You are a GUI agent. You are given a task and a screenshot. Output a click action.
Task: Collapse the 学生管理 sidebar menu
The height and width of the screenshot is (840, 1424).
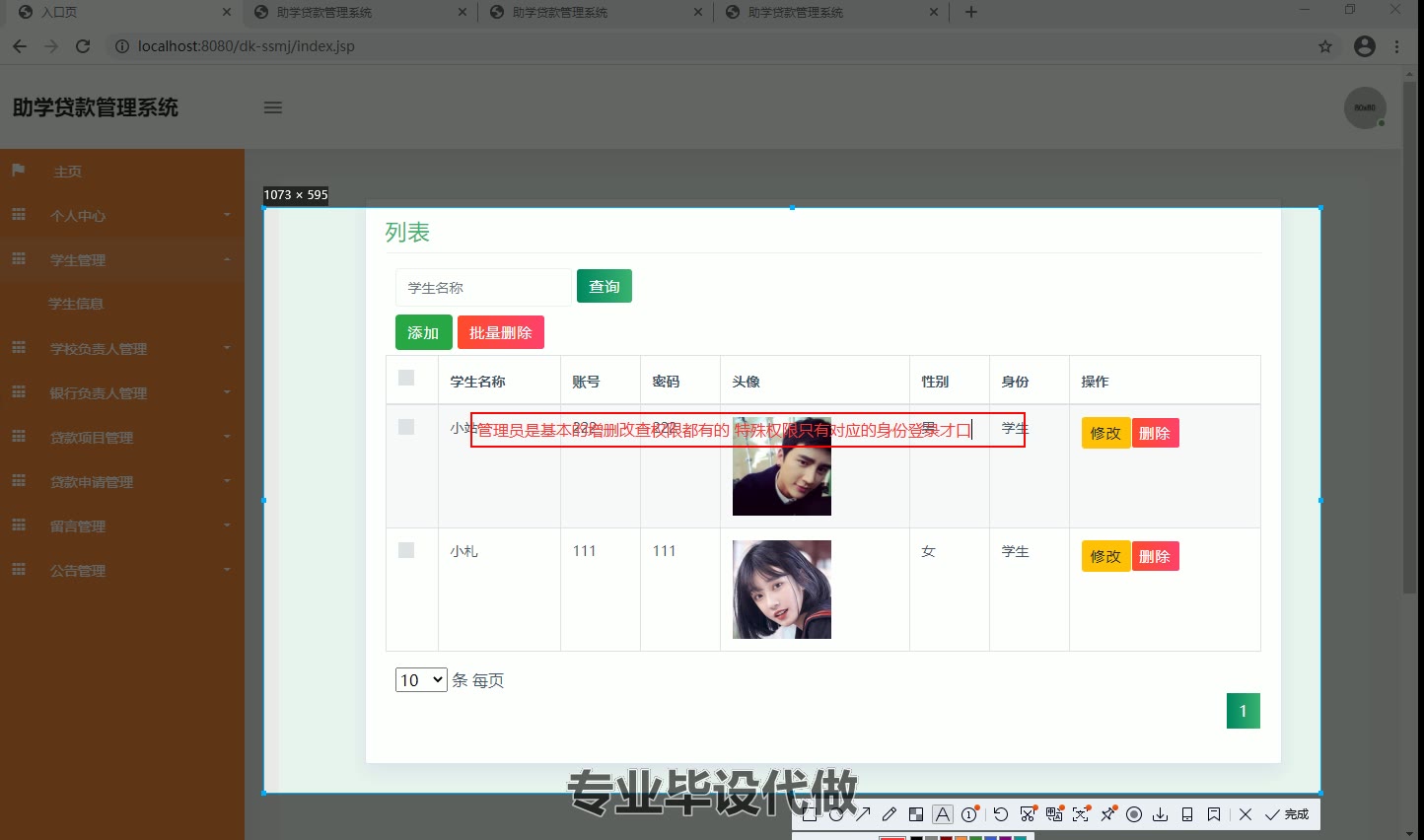point(122,259)
